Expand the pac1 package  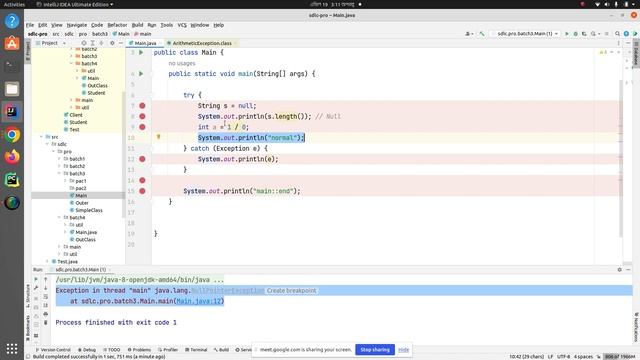coord(65,181)
